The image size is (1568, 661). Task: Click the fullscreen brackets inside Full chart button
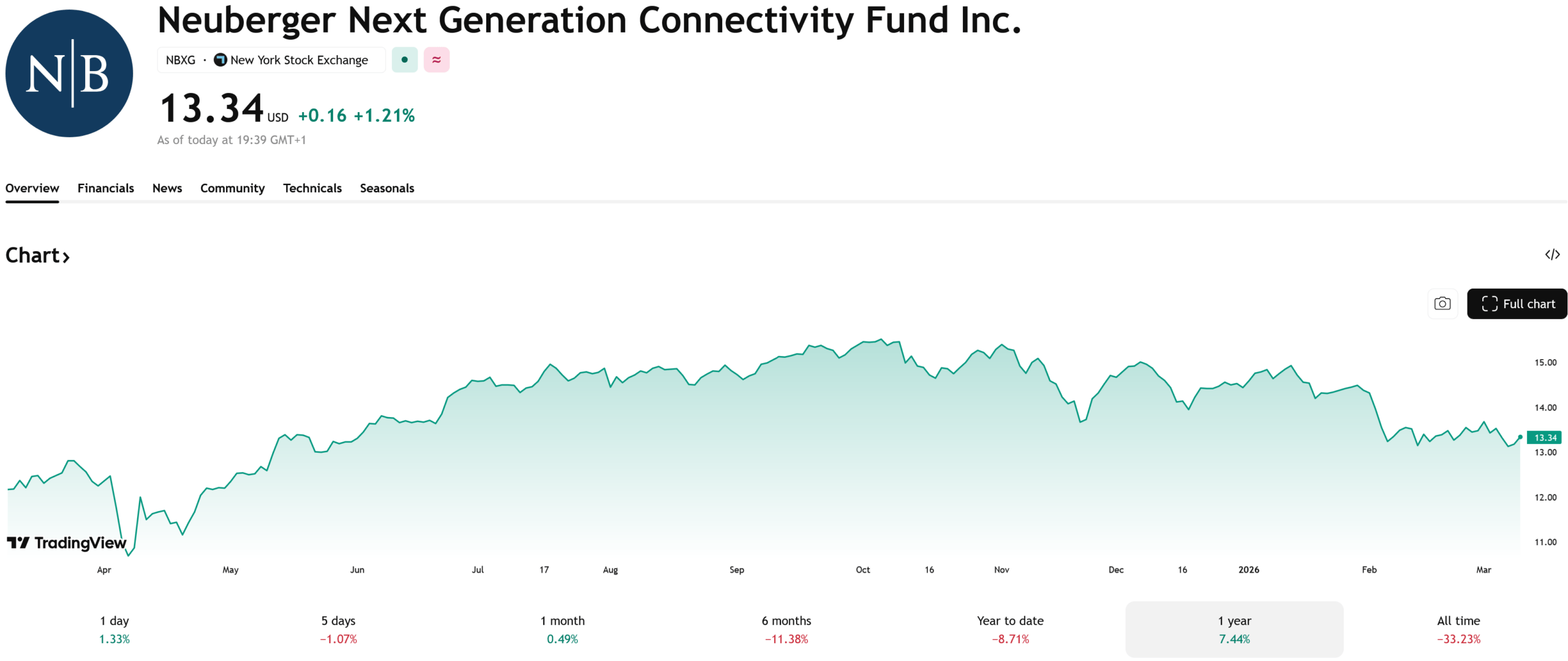(1488, 303)
